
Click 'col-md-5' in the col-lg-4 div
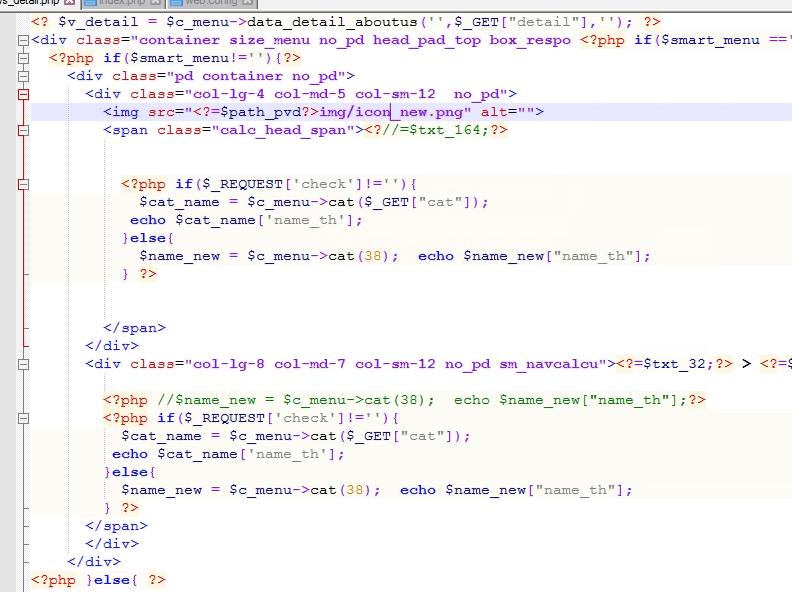click(310, 94)
